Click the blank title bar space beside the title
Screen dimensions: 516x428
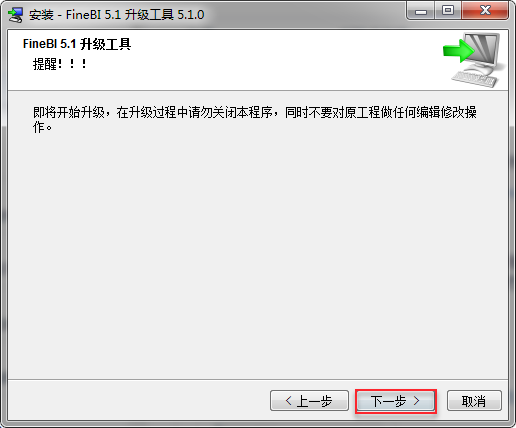[303, 15]
